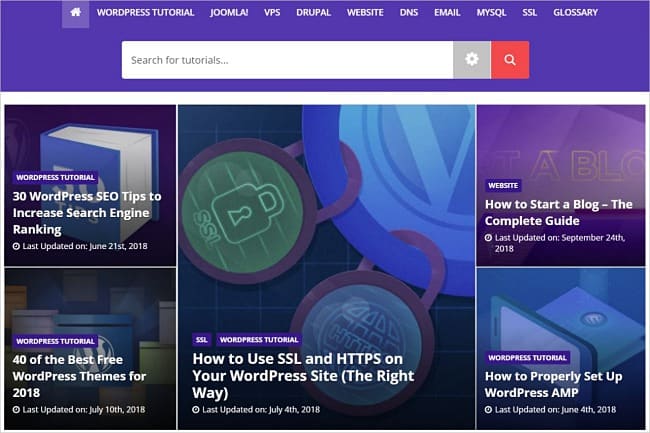This screenshot has width=650, height=433.
Task: Open the Joomla! menu item
Action: (x=229, y=12)
